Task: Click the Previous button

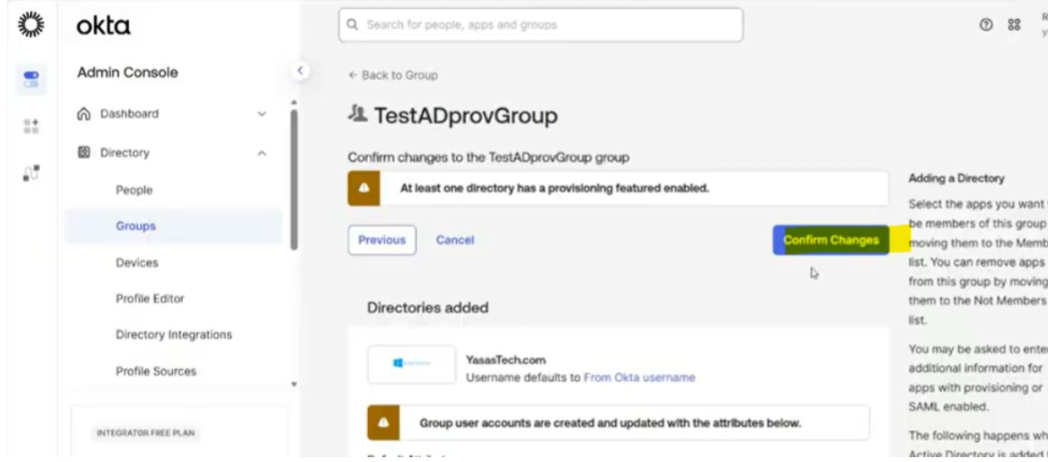Action: [381, 240]
